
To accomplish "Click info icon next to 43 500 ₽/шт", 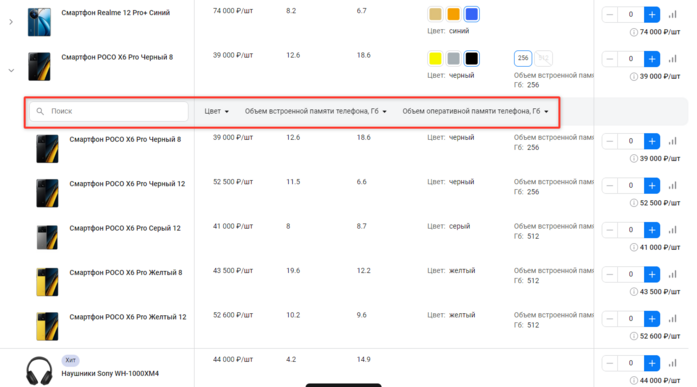I will coord(633,292).
